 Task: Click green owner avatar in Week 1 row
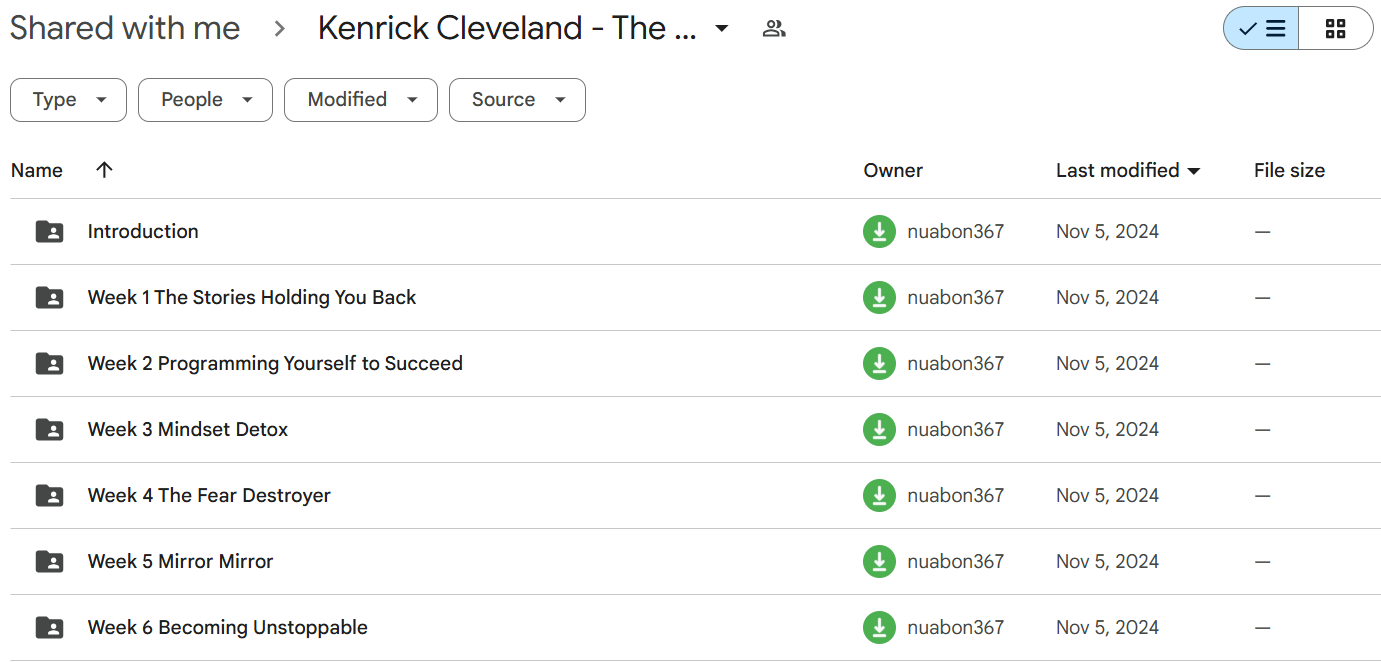coord(879,298)
